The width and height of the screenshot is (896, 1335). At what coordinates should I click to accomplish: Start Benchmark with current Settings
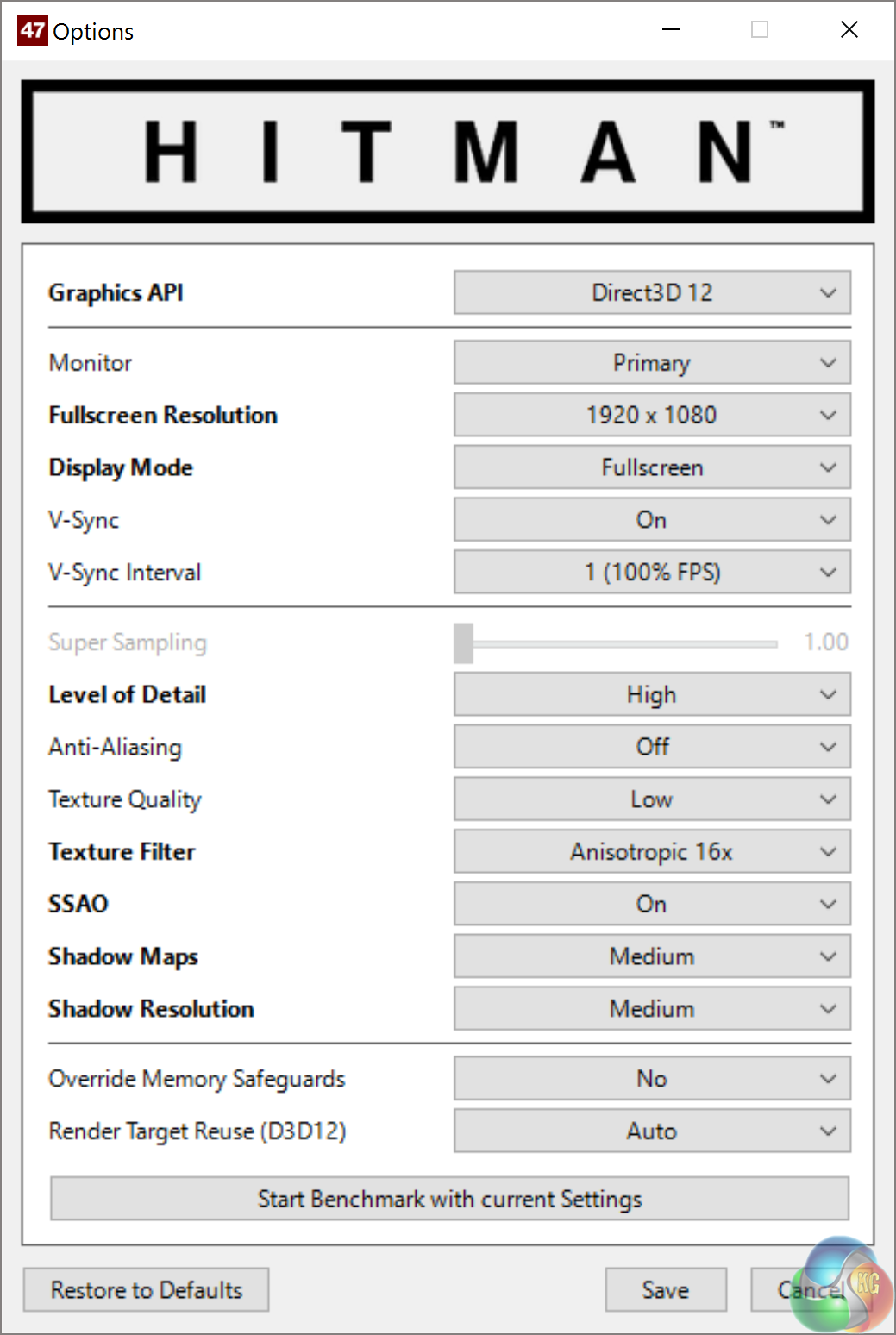(449, 1200)
